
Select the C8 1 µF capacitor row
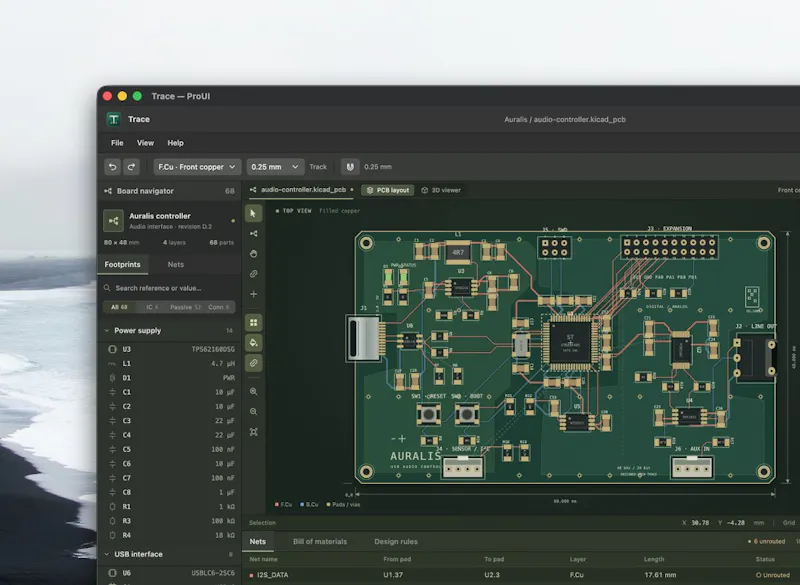pyautogui.click(x=169, y=492)
